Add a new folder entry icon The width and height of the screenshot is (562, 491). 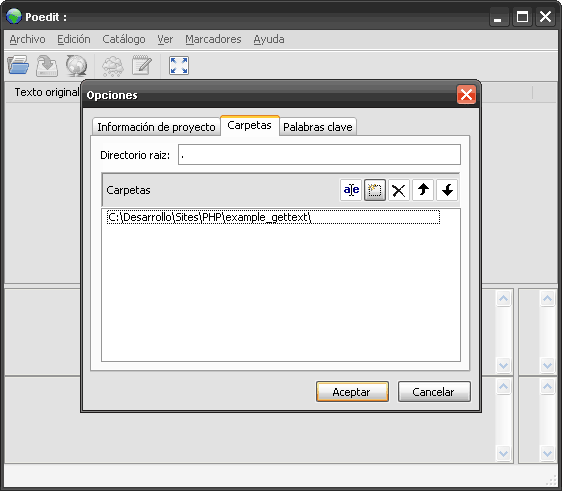tap(375, 190)
